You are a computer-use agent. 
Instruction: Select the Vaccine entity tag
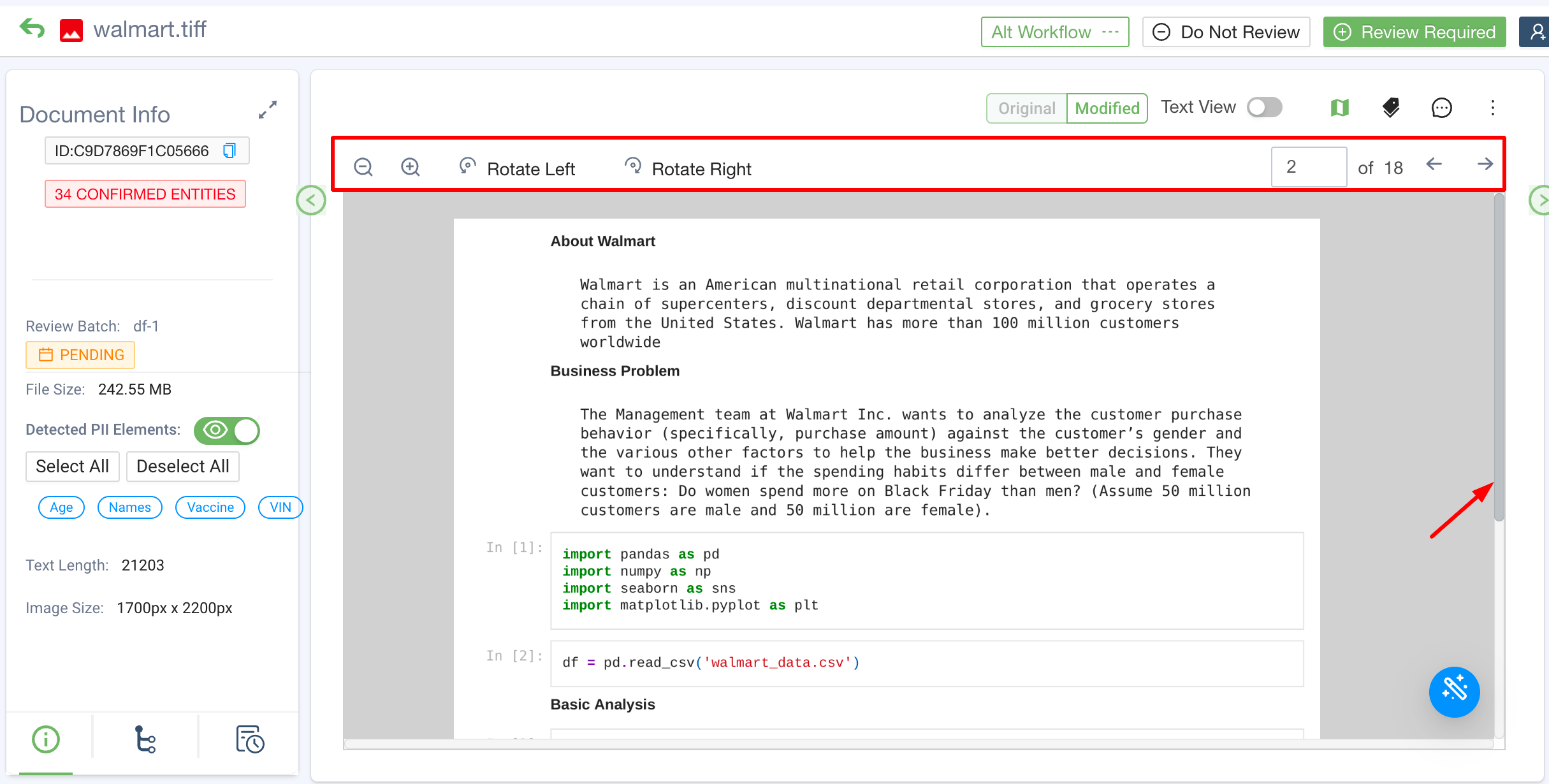(x=210, y=507)
